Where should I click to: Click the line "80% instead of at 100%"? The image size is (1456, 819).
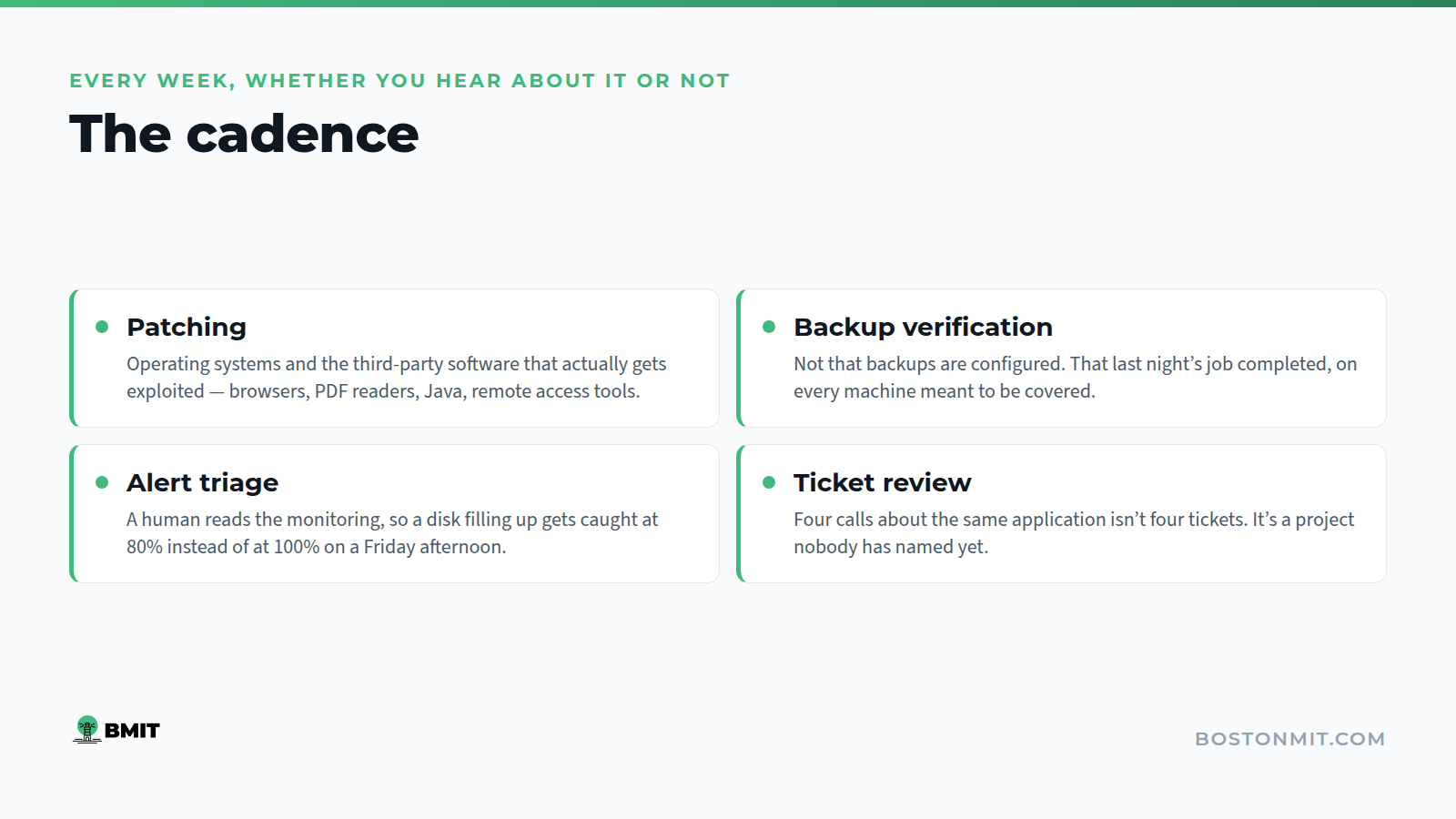(x=223, y=547)
